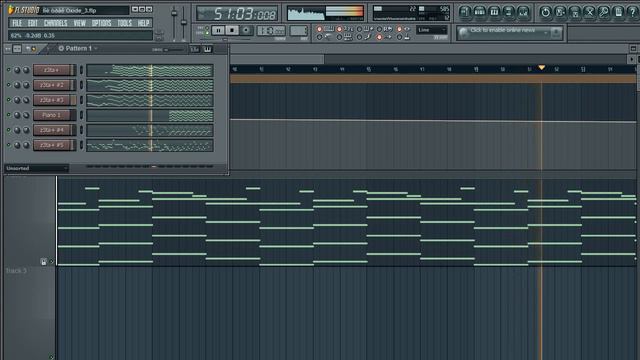
Task: Mute the z3ta+ channel with green LED
Action: click(x=9, y=70)
